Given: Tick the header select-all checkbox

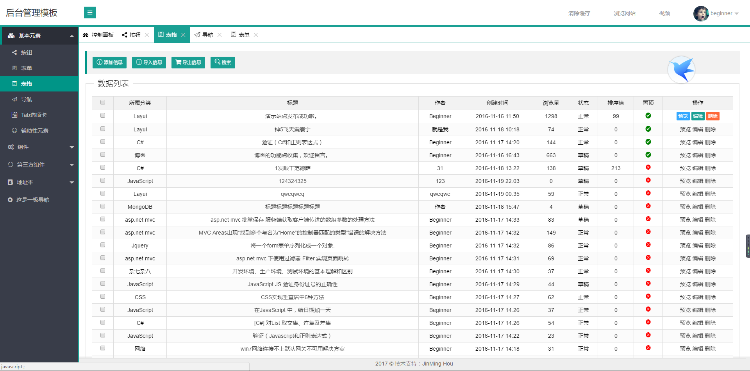Looking at the screenshot, I should 102,102.
